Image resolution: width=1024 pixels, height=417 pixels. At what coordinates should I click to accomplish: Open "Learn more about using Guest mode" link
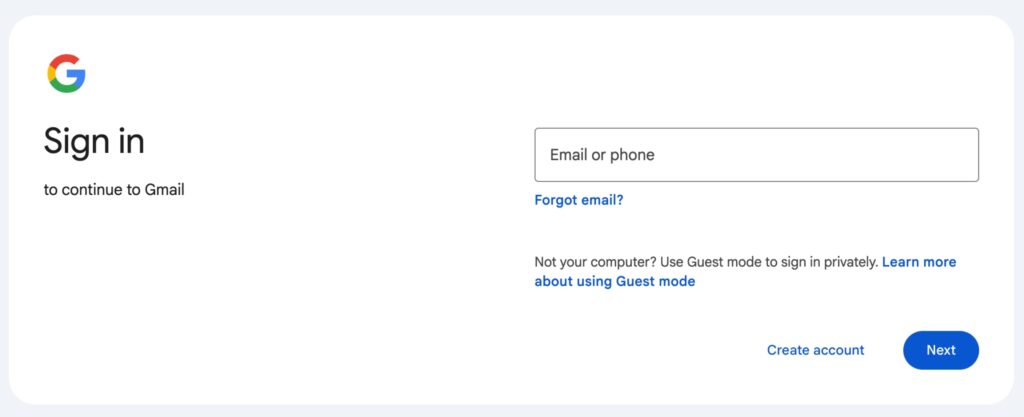pyautogui.click(x=918, y=262)
